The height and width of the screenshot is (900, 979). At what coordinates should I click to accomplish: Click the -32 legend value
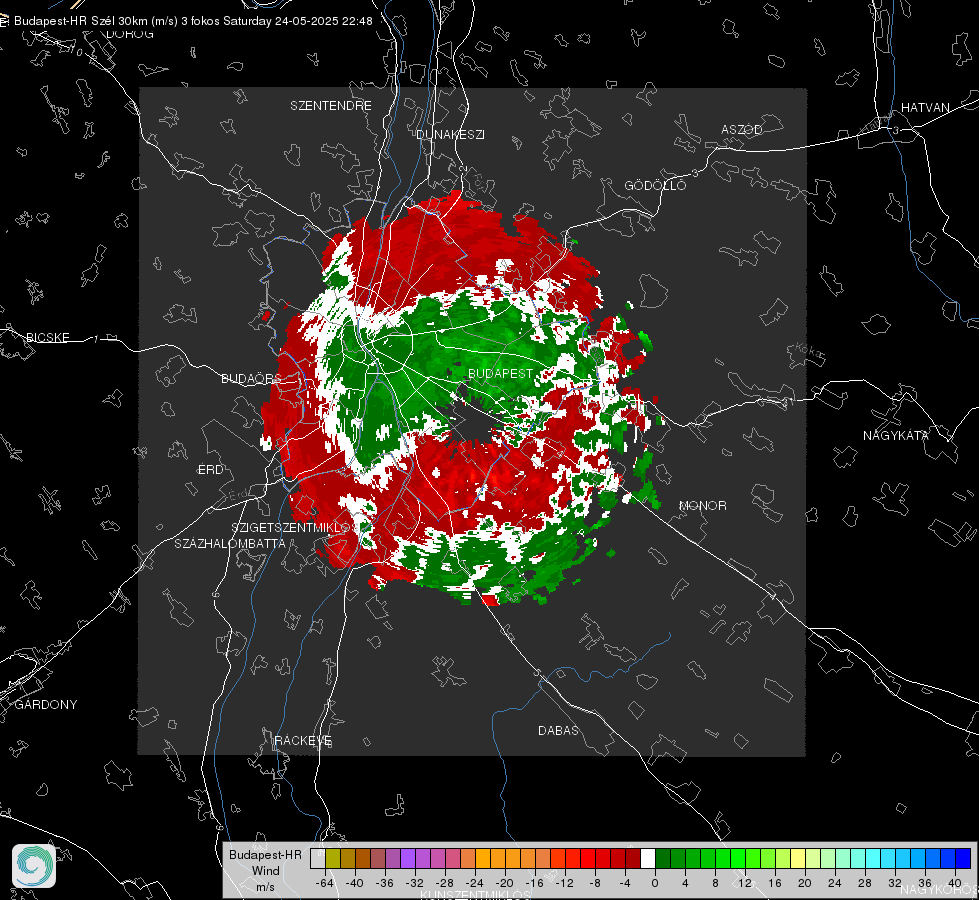[415, 883]
